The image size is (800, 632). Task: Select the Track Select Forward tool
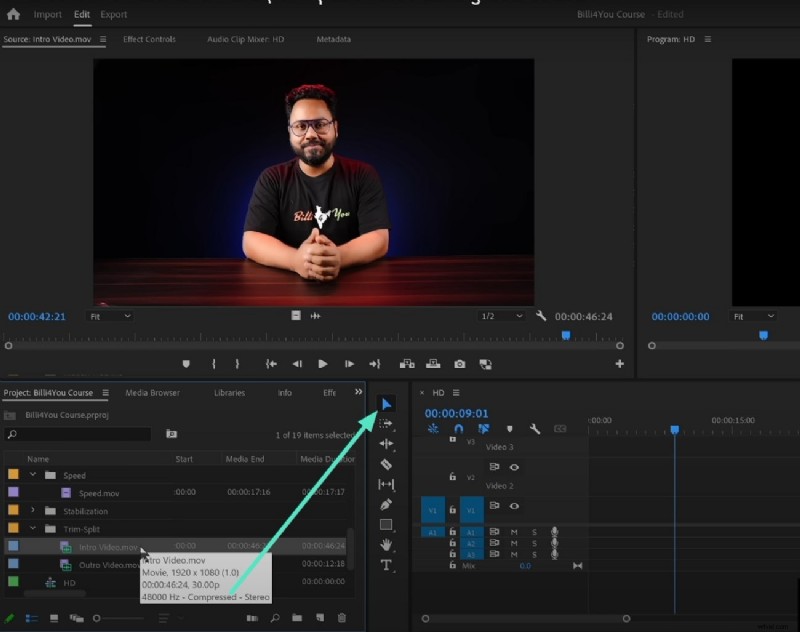[388, 424]
